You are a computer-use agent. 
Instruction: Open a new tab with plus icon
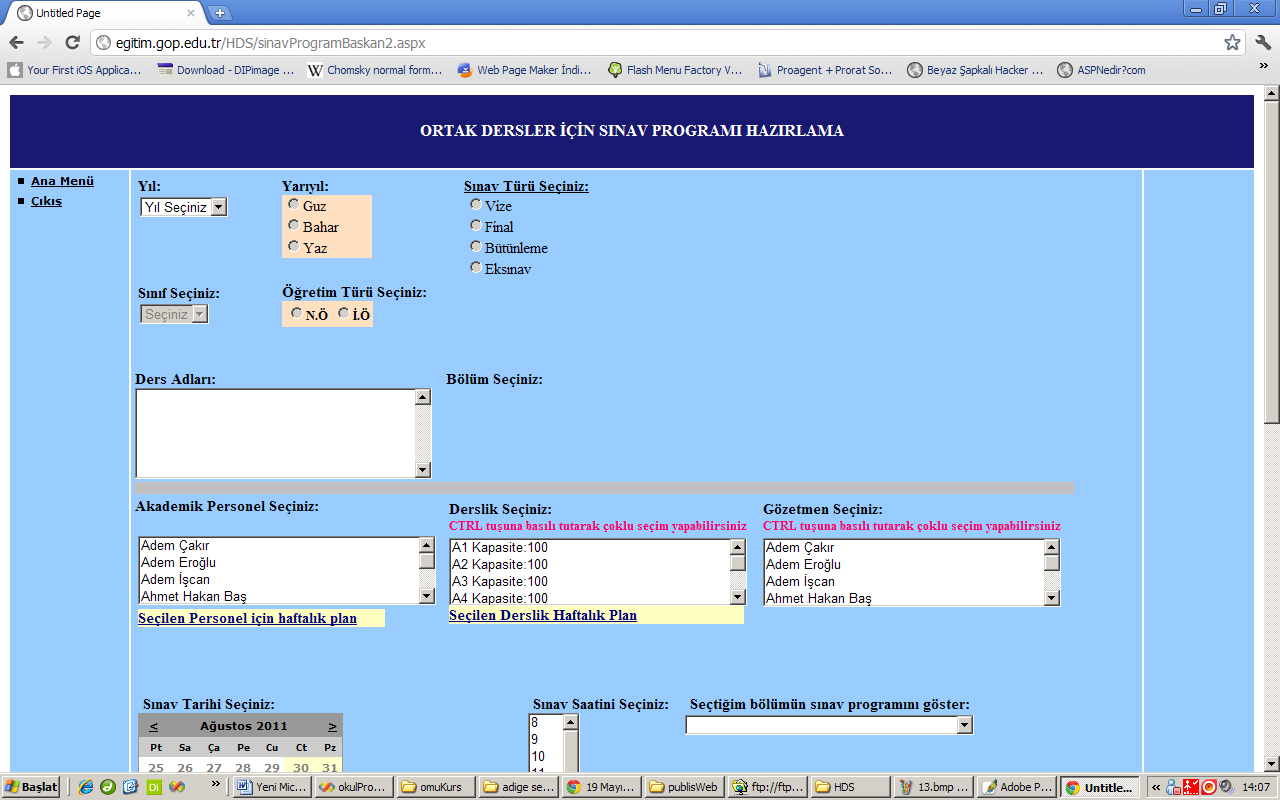pos(220,13)
